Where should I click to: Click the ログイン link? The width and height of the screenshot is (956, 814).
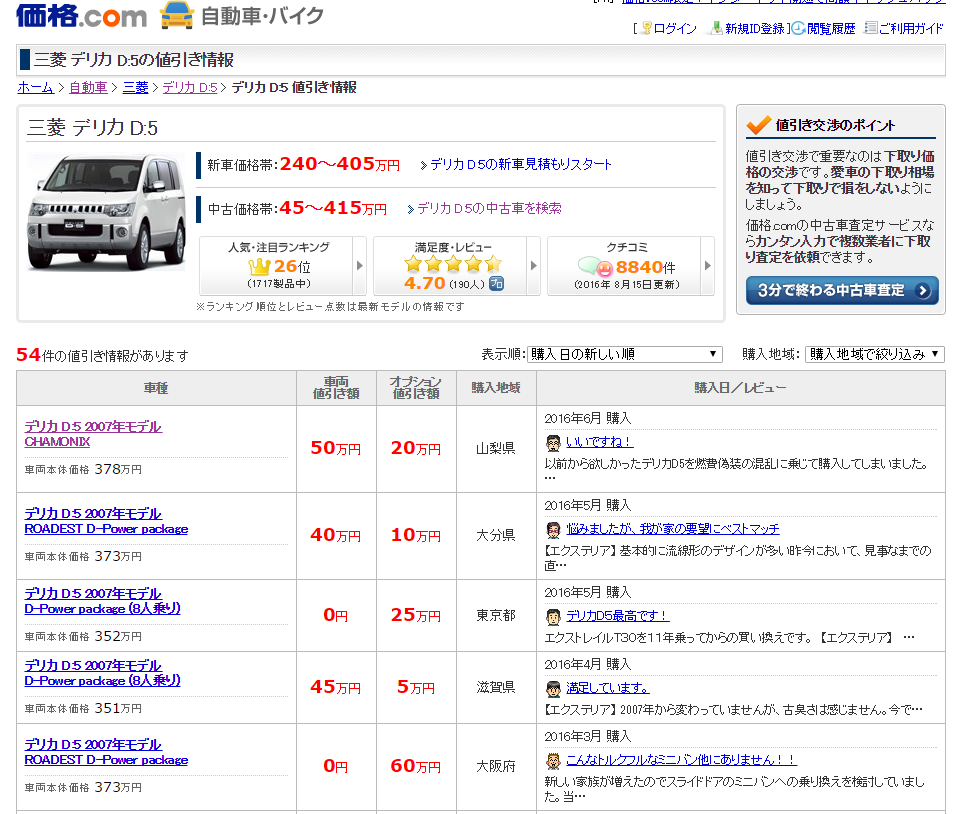point(675,29)
